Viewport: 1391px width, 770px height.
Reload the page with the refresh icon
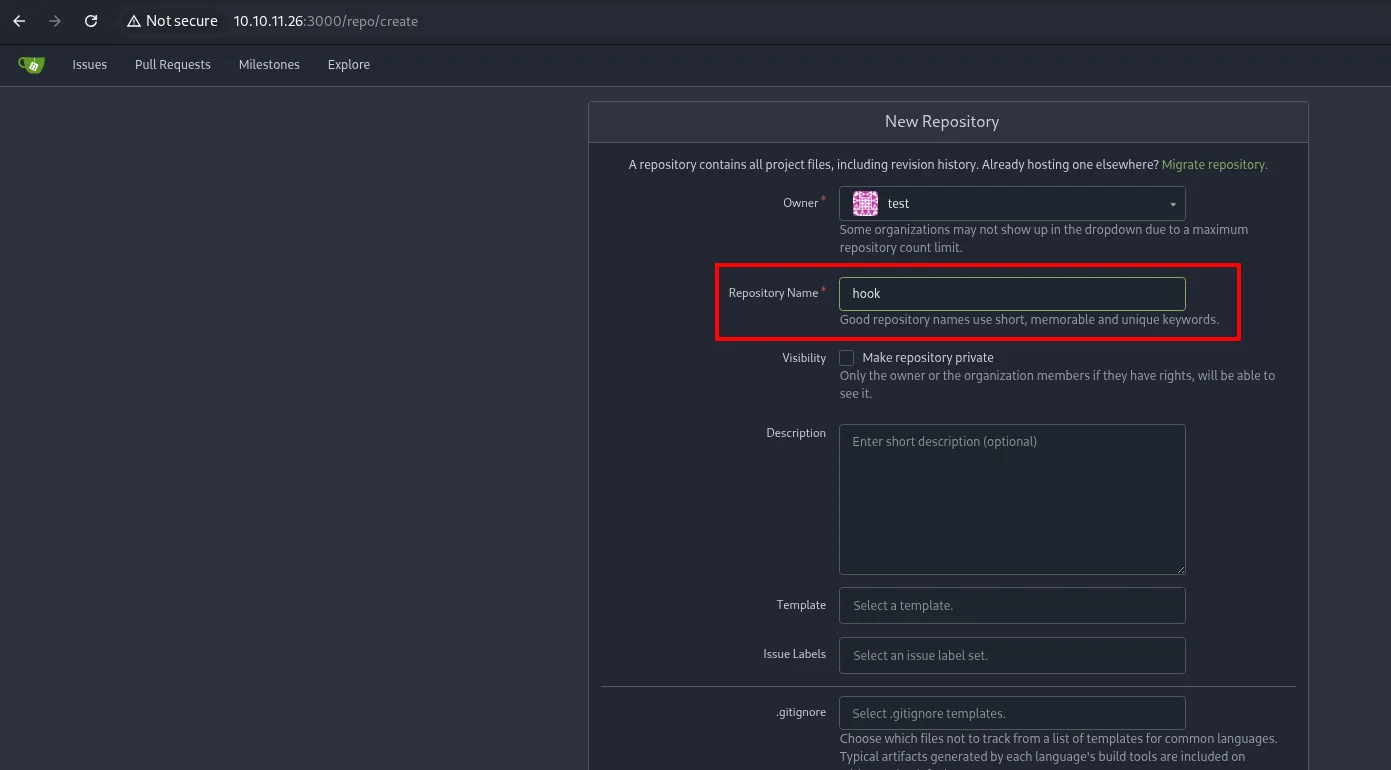tap(91, 21)
